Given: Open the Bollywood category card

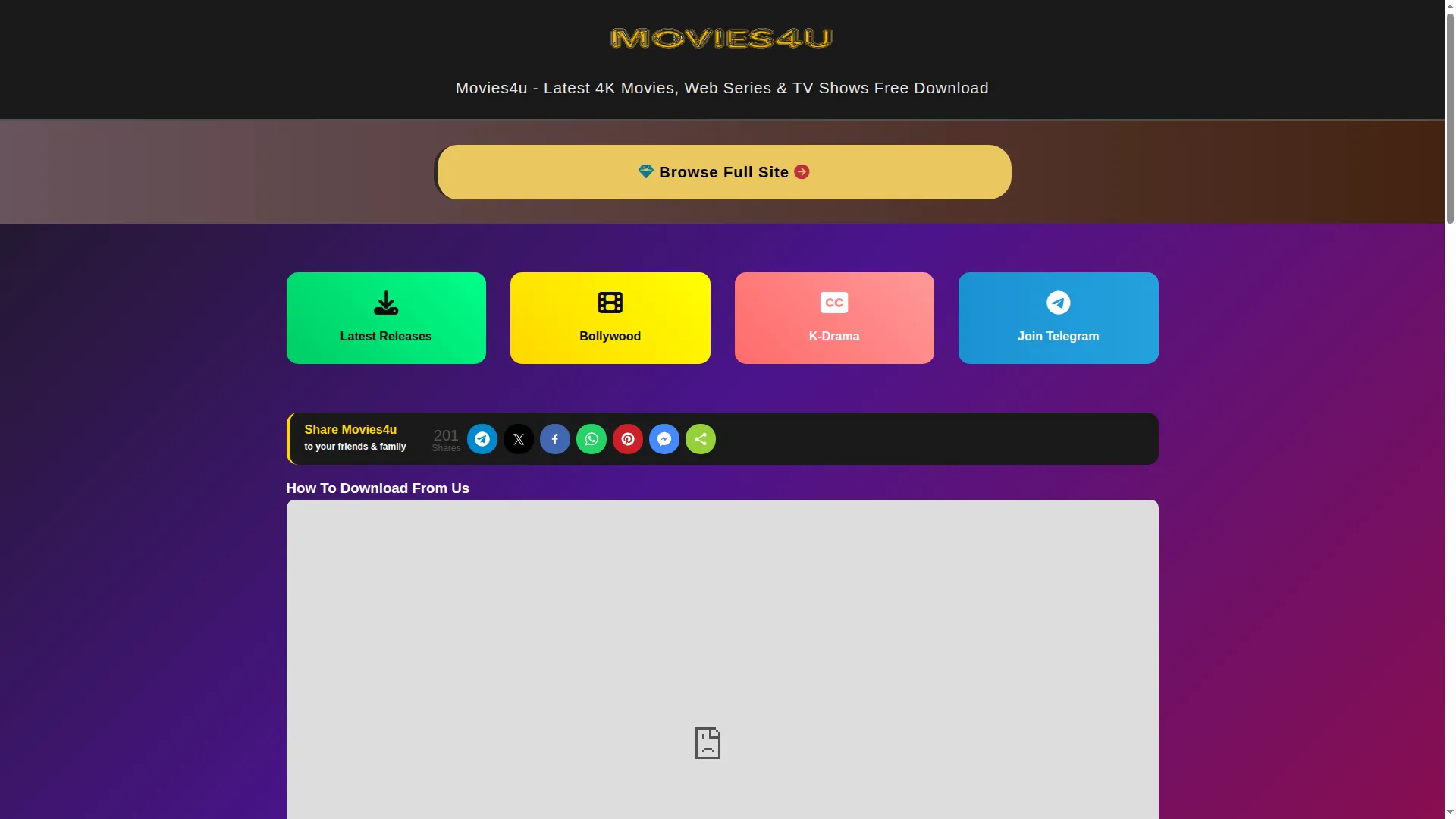Looking at the screenshot, I should [x=610, y=318].
